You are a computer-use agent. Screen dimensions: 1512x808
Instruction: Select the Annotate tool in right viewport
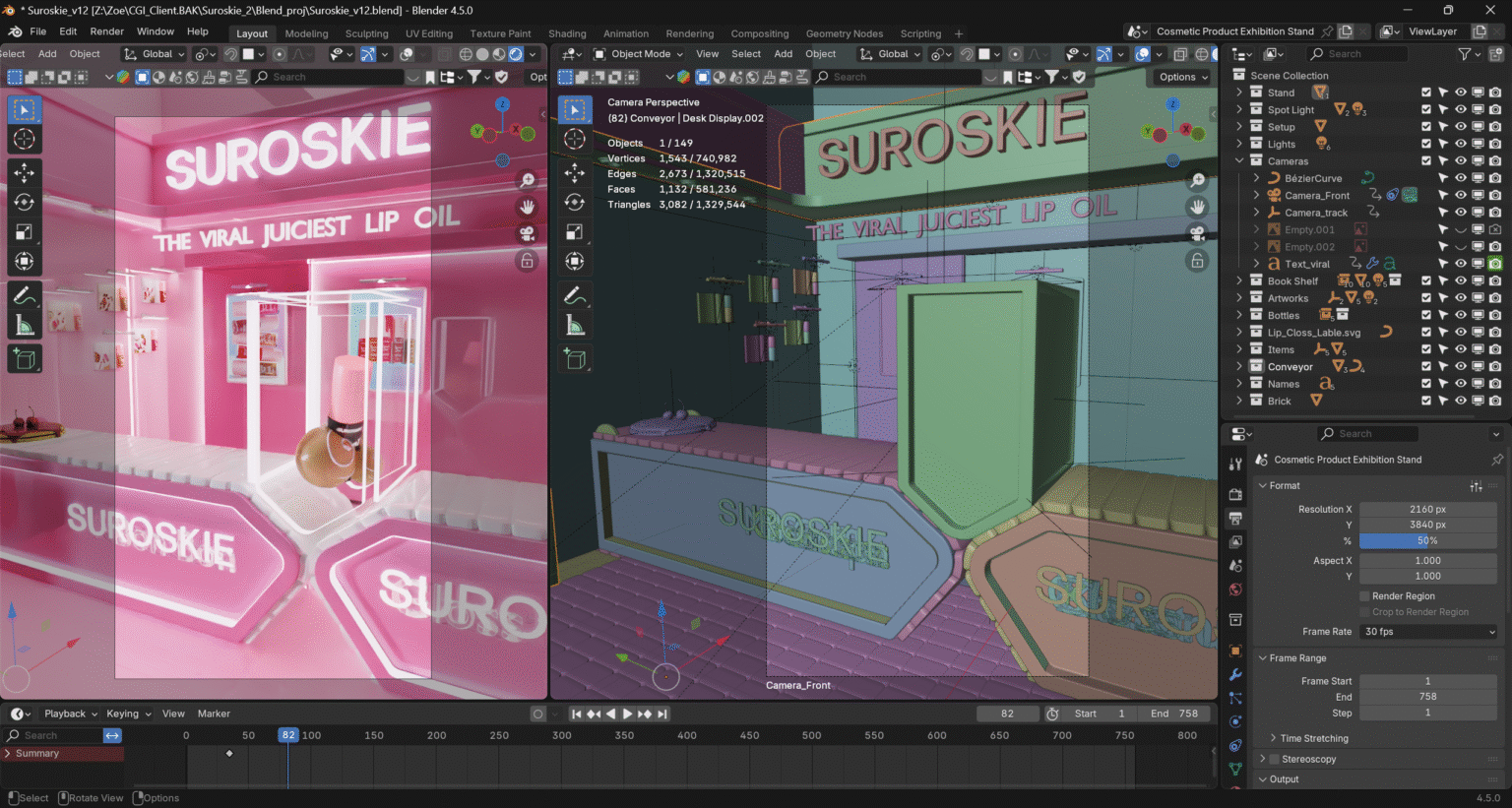click(x=575, y=295)
